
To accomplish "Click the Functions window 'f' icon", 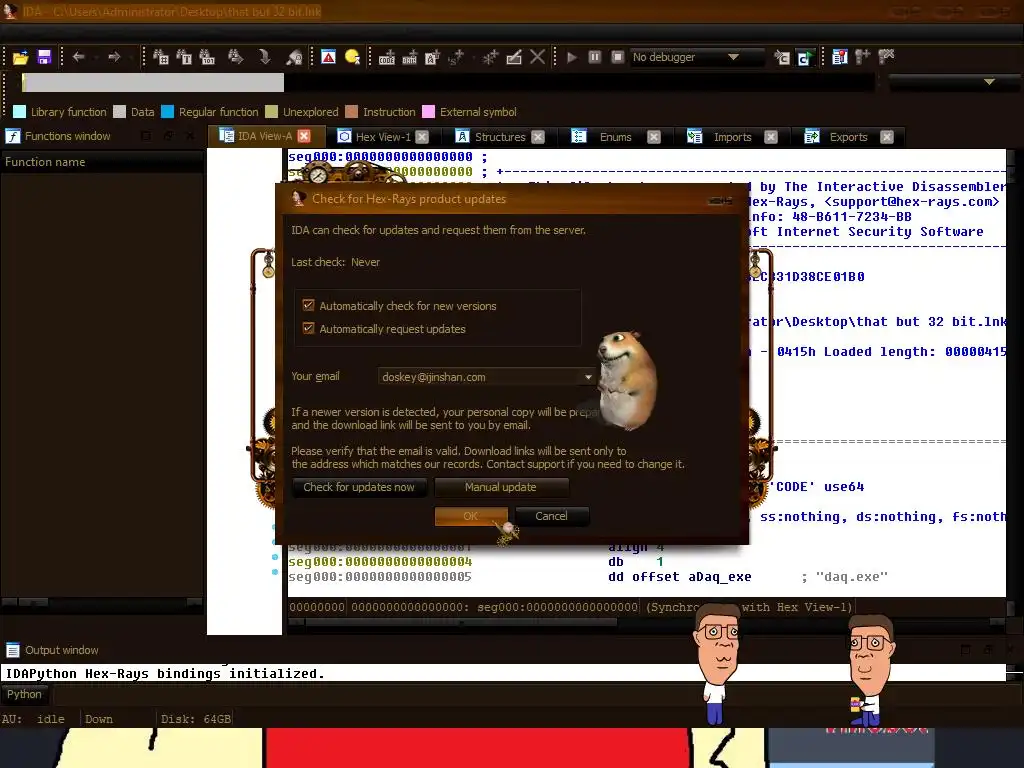I will pos(13,136).
